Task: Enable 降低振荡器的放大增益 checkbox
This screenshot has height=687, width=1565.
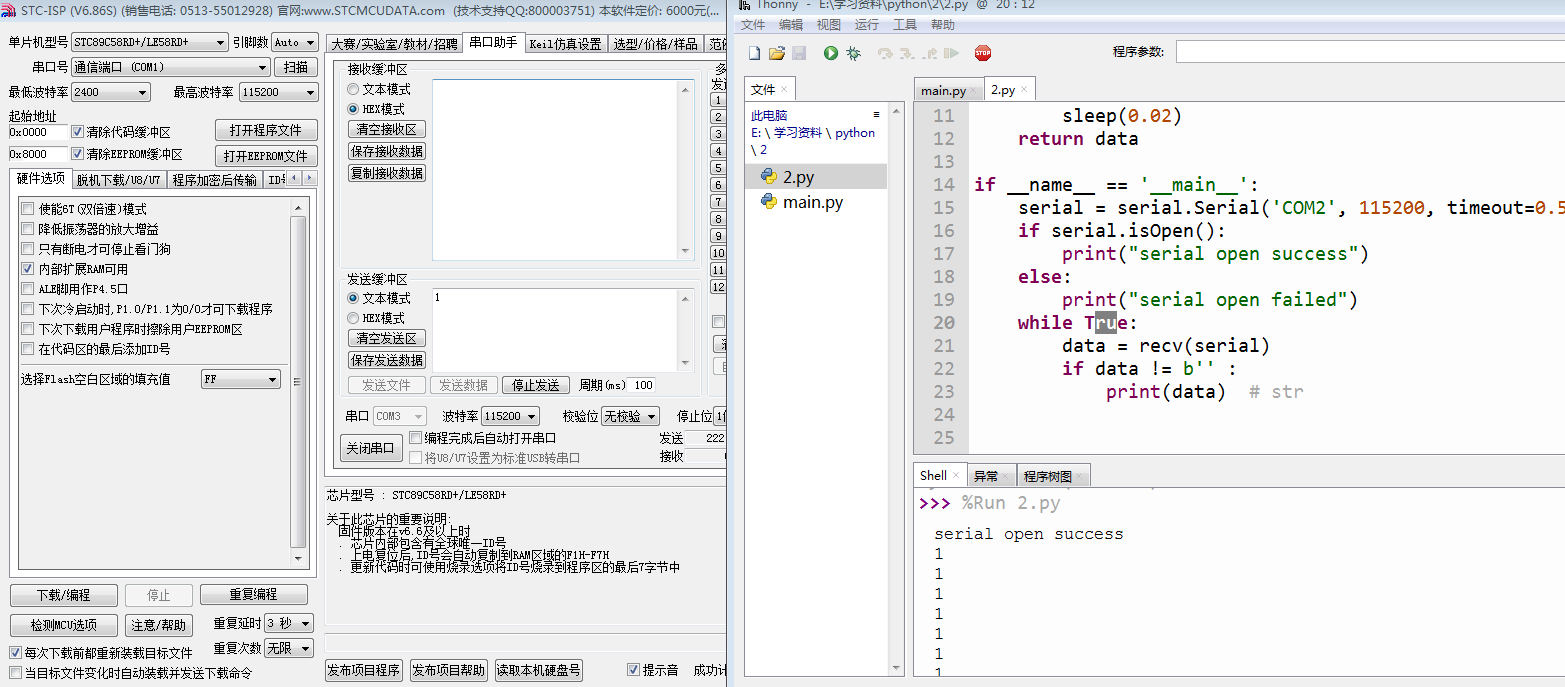Action: (x=28, y=229)
